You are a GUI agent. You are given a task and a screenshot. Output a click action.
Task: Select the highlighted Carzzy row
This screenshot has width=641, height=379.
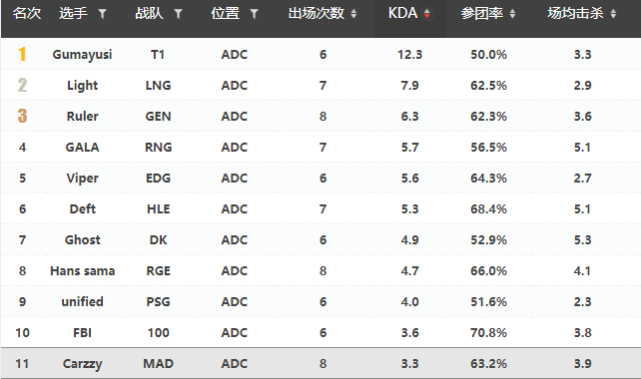tap(320, 363)
